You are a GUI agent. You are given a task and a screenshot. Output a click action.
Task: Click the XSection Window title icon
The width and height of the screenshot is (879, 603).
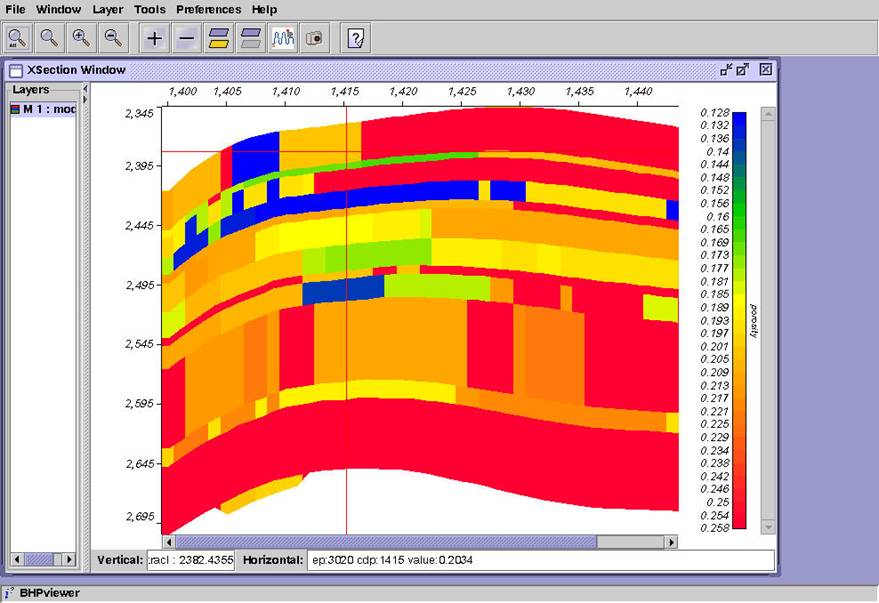point(16,70)
